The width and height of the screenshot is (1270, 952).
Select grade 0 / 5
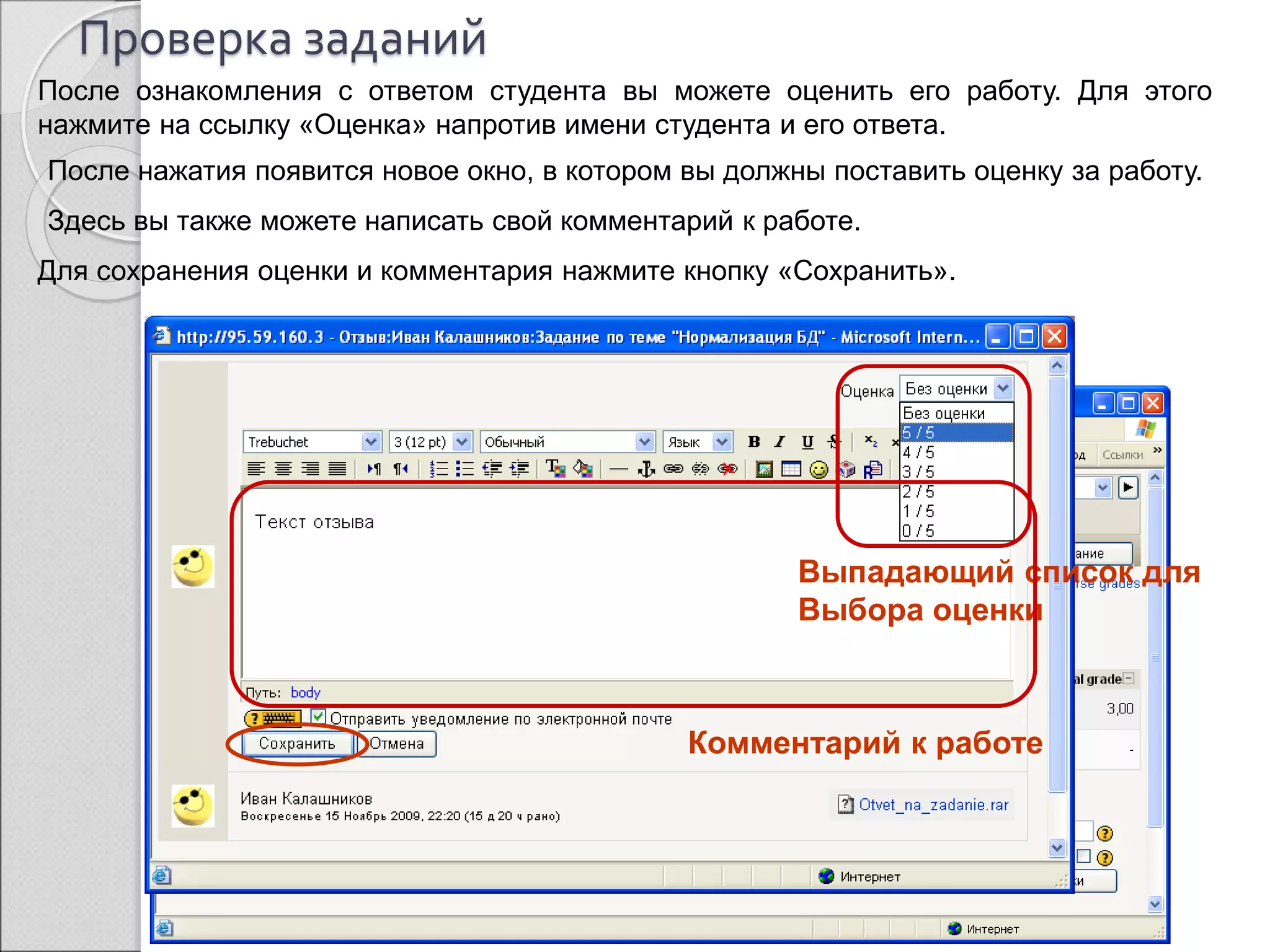tap(956, 531)
